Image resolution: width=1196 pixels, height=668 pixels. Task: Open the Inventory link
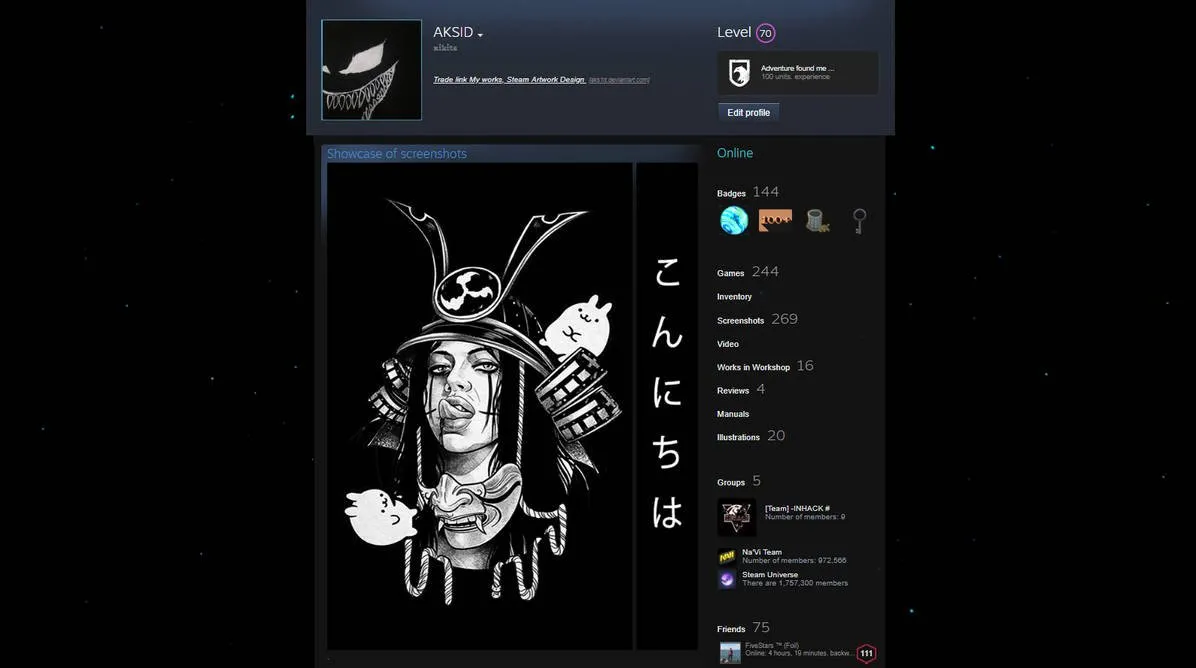pyautogui.click(x=735, y=297)
